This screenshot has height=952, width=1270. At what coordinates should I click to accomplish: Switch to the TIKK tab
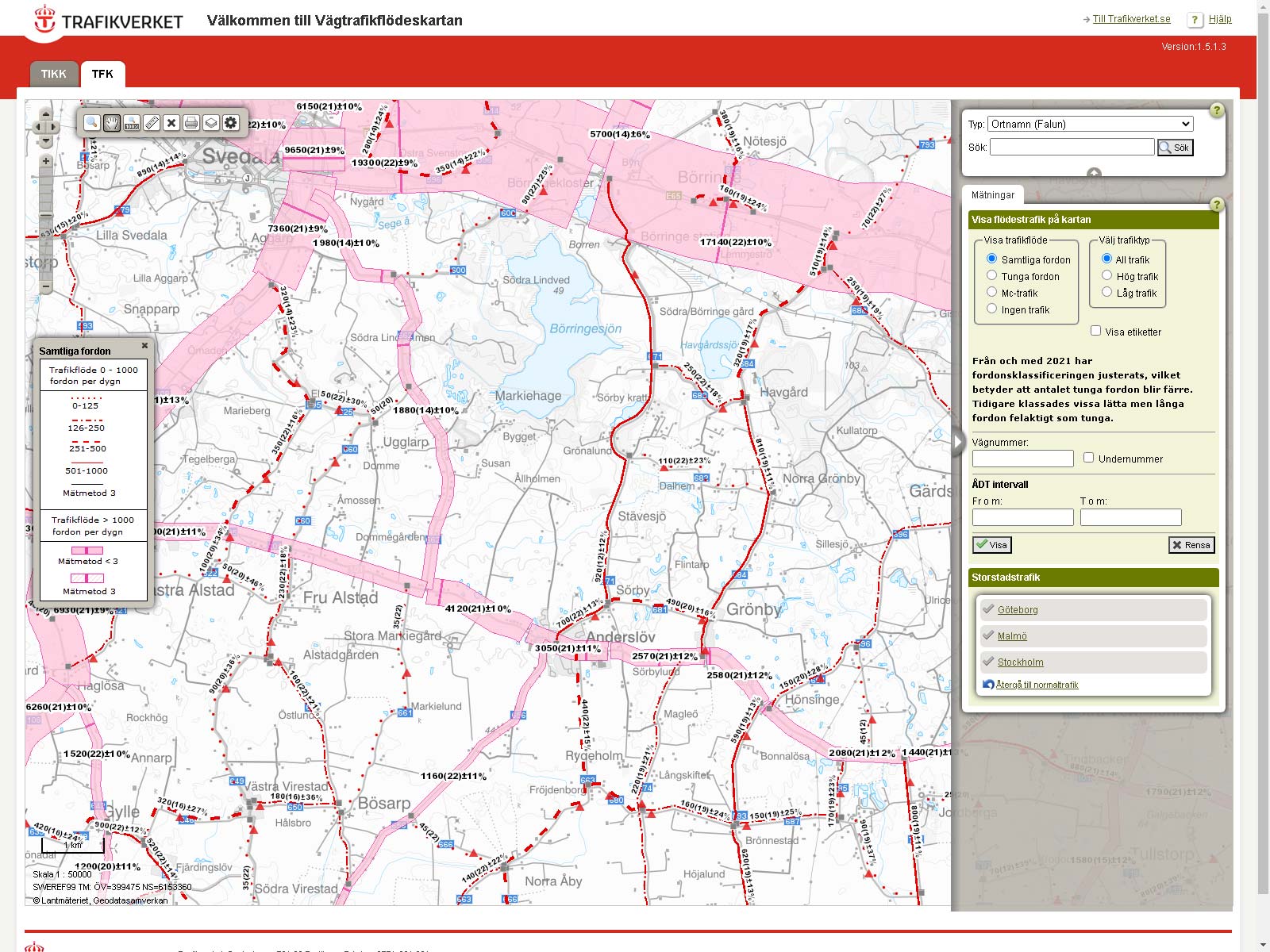[x=54, y=74]
